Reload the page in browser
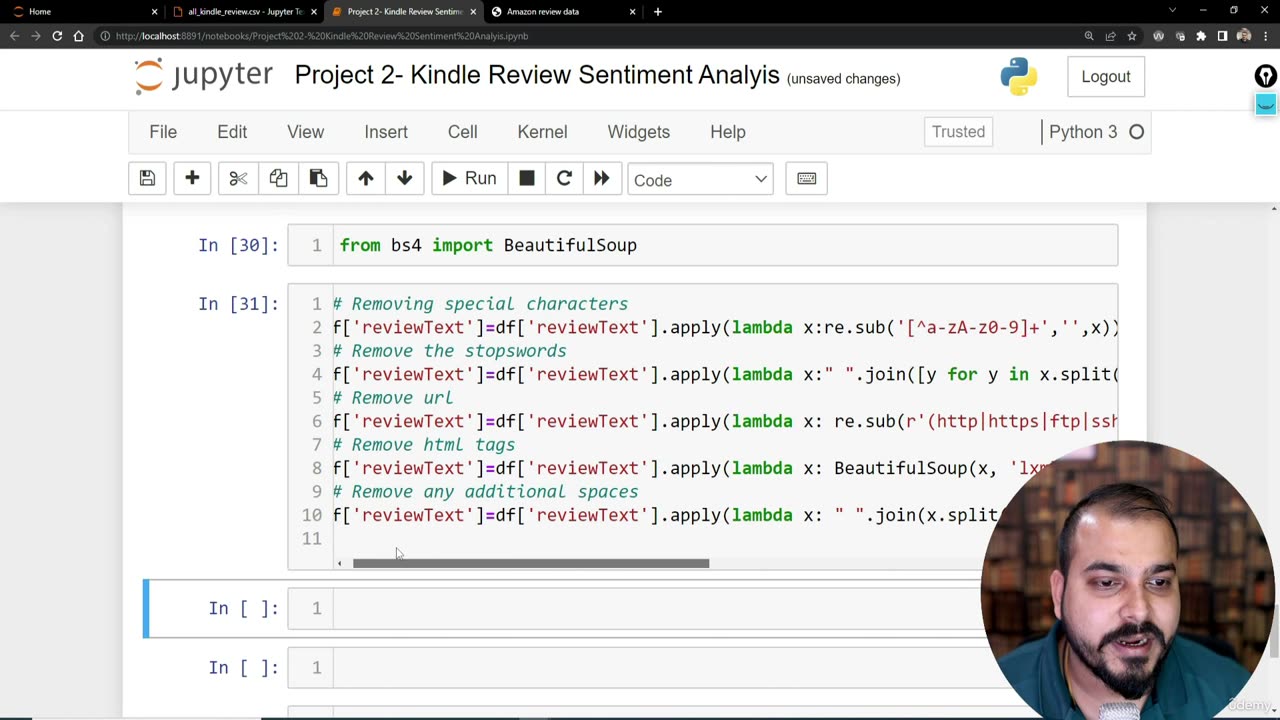1280x720 pixels. click(57, 36)
